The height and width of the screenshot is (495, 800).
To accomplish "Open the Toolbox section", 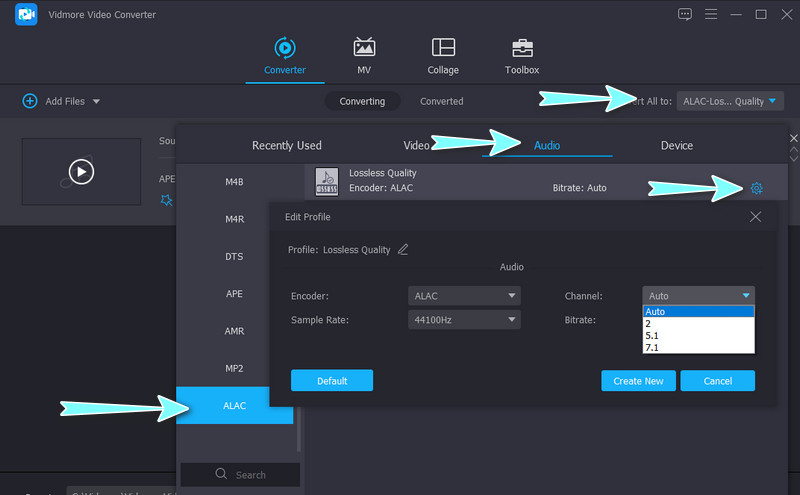I will [x=522, y=48].
